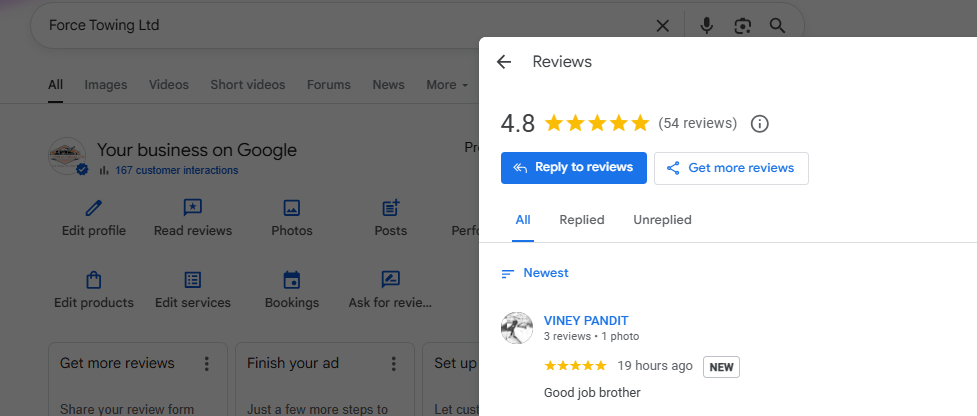Open the Newest sort order dropdown
The image size is (977, 416).
click(x=535, y=273)
